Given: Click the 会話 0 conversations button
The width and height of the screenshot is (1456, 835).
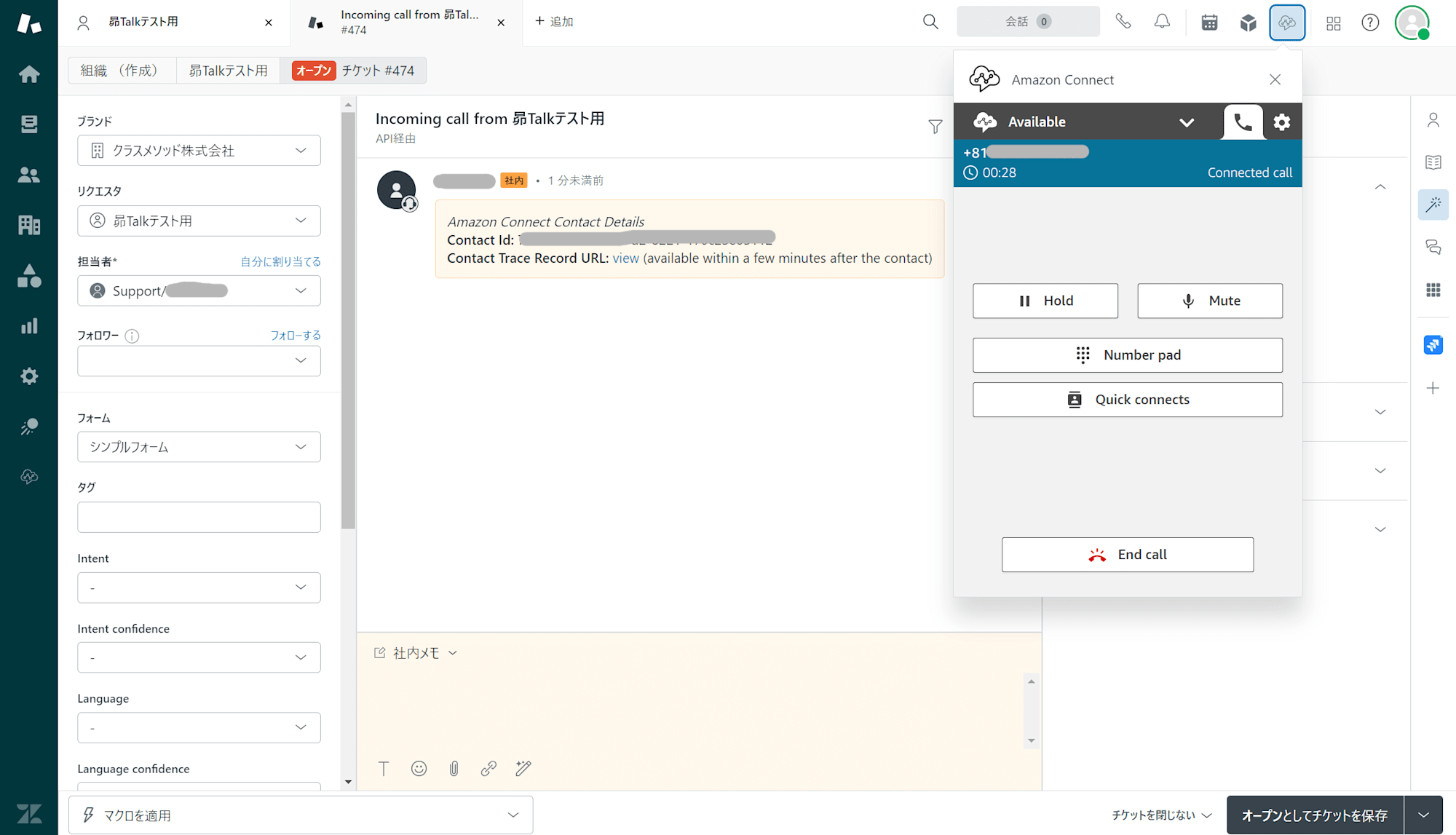Looking at the screenshot, I should pos(1028,22).
